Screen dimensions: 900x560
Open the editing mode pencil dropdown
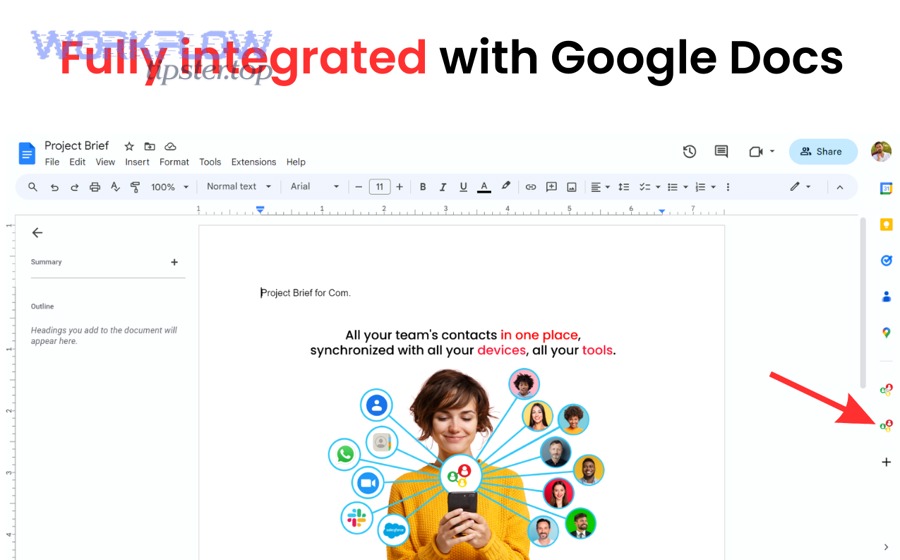click(x=800, y=186)
